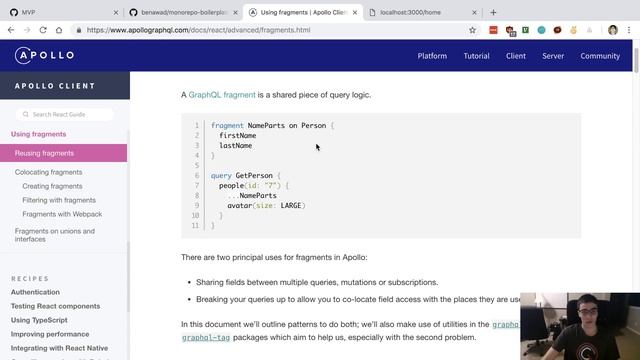Open the Platform menu in header
This screenshot has width=640, height=360.
[x=432, y=56]
